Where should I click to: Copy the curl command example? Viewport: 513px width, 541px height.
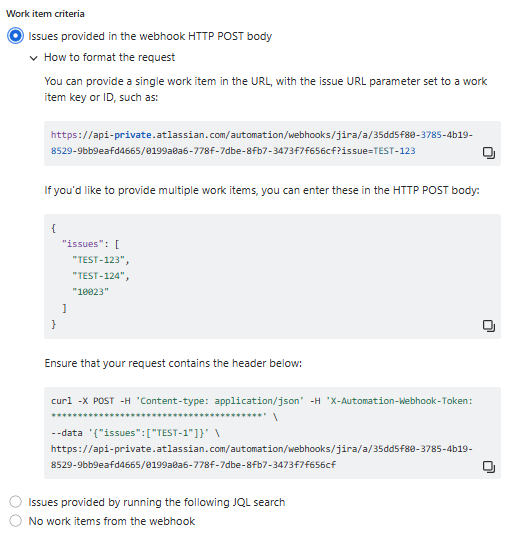[x=489, y=467]
